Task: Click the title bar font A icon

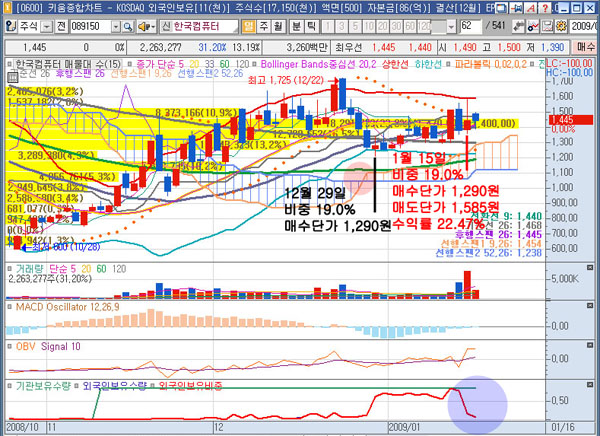Action: click(x=531, y=7)
